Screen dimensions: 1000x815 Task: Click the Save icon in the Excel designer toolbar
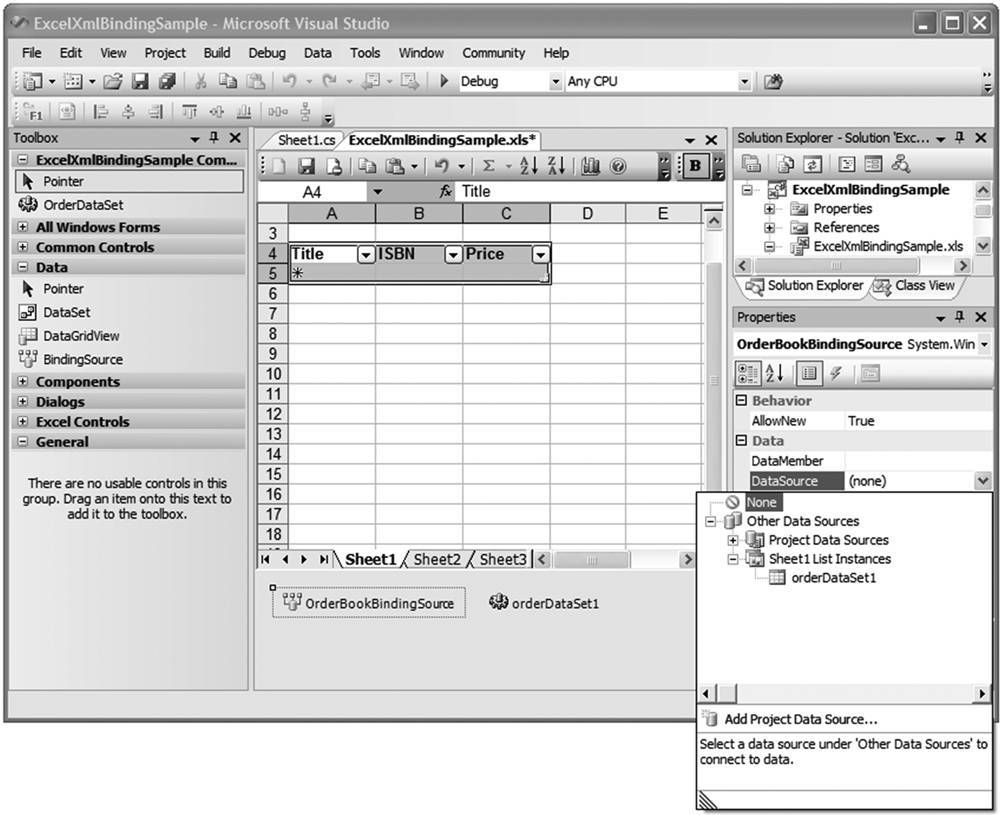point(307,166)
